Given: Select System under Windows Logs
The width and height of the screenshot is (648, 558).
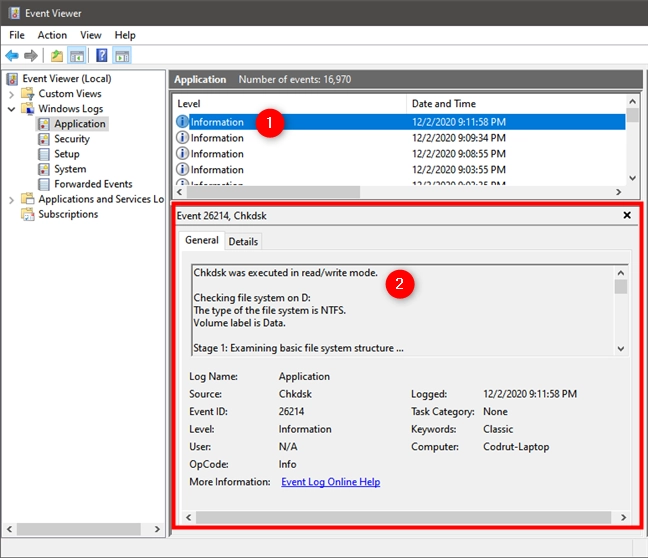Looking at the screenshot, I should [70, 169].
